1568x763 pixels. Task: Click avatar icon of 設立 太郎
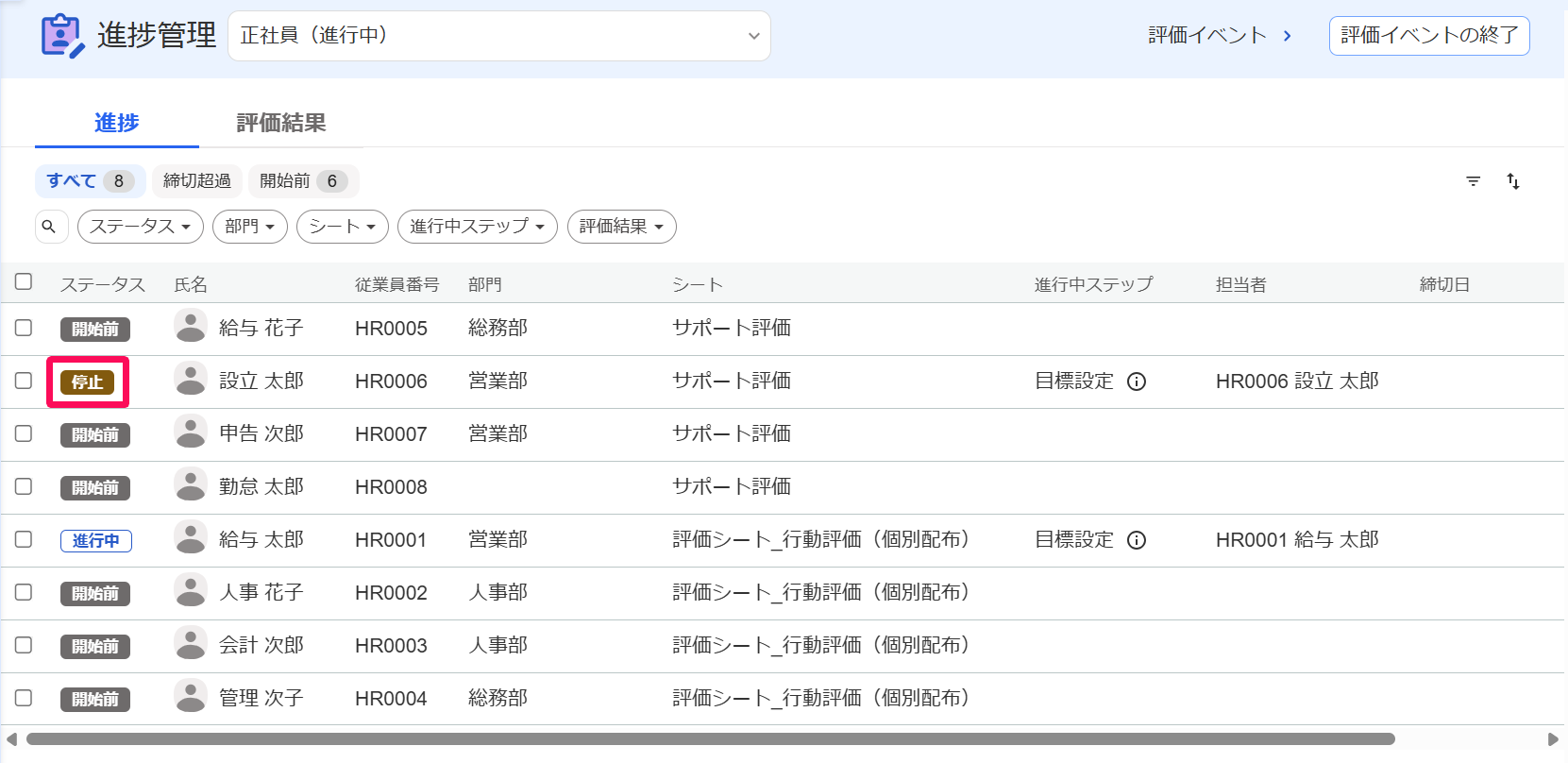[x=191, y=380]
